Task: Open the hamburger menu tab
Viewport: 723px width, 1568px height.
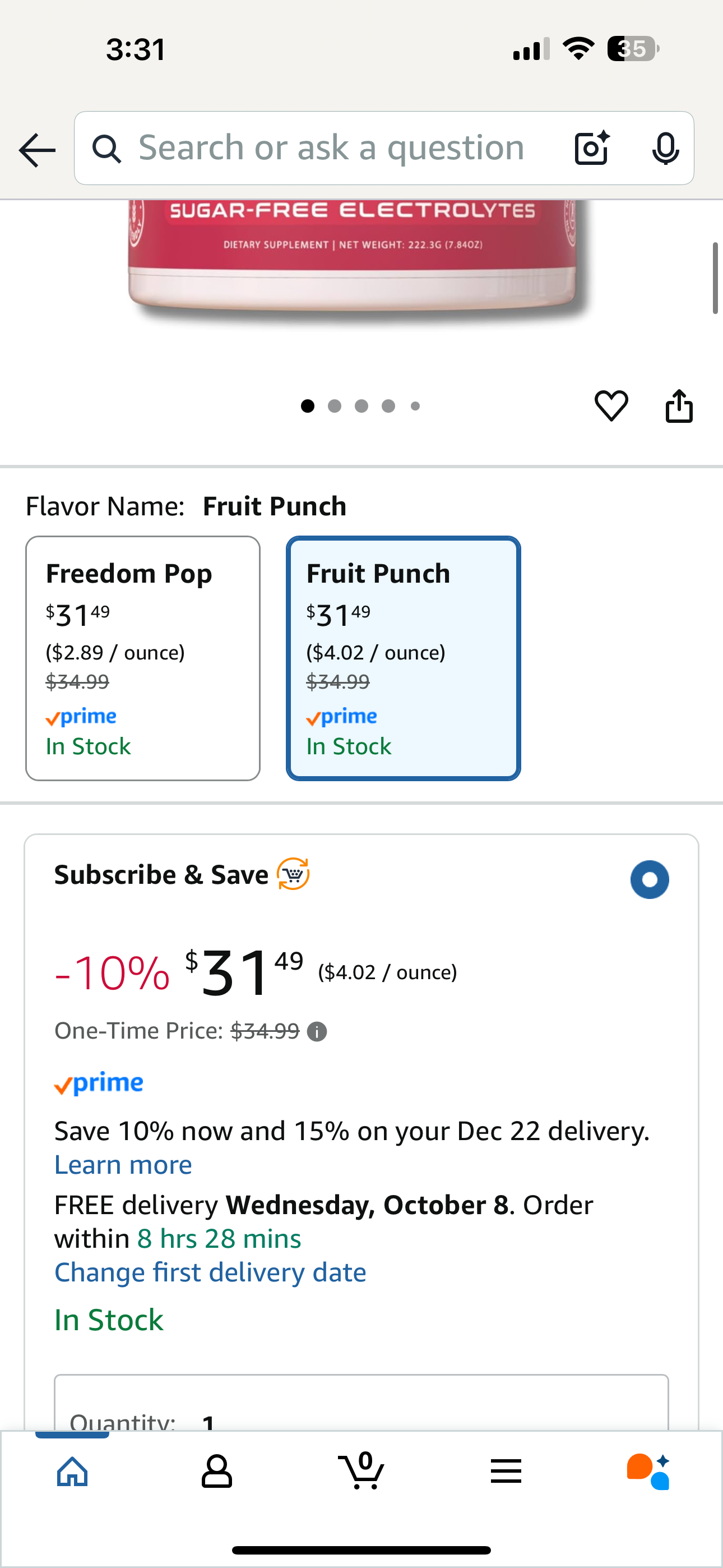Action: pyautogui.click(x=506, y=1471)
